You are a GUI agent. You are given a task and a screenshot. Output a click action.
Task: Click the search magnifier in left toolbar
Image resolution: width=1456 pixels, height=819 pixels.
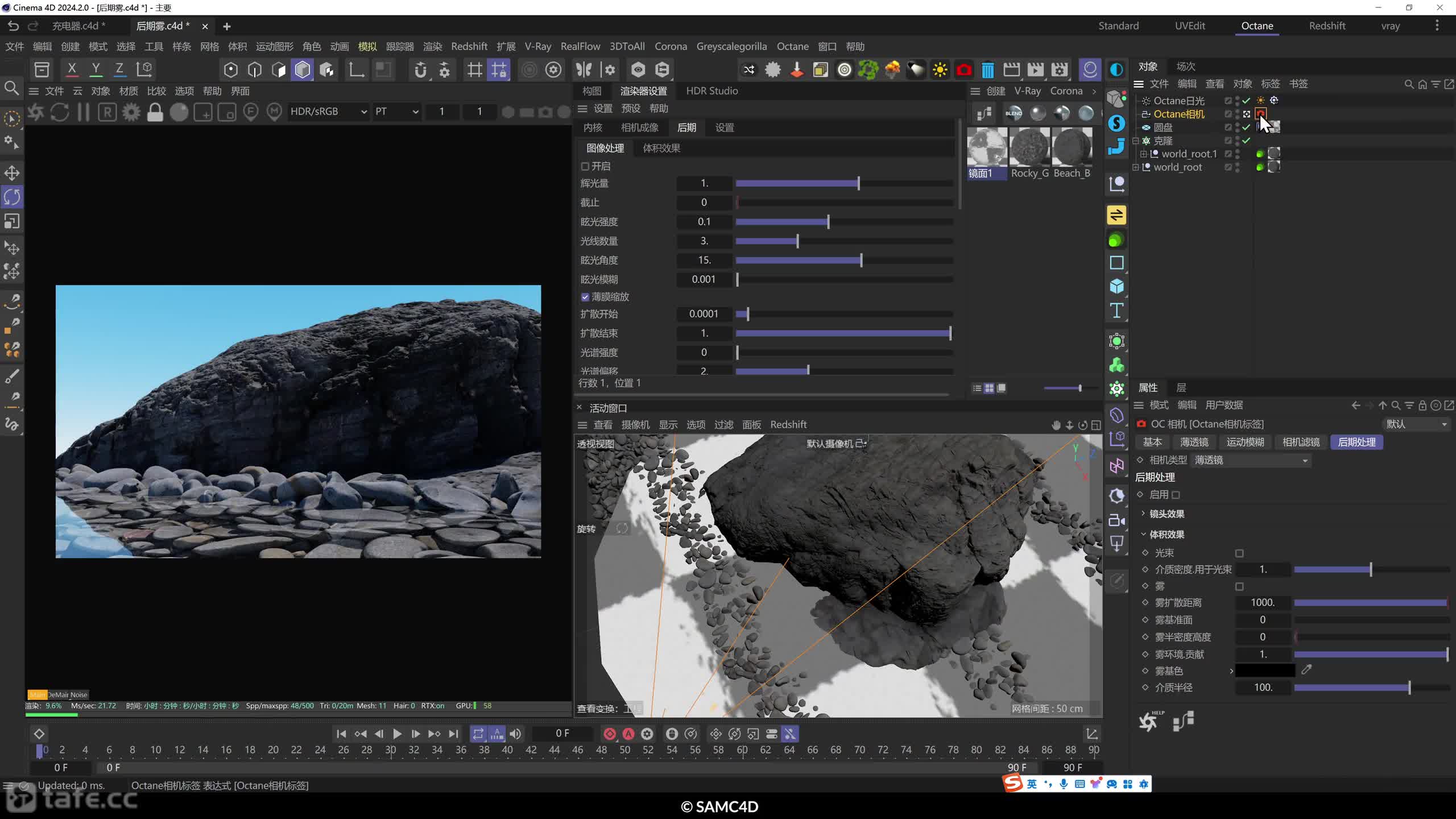(12, 88)
